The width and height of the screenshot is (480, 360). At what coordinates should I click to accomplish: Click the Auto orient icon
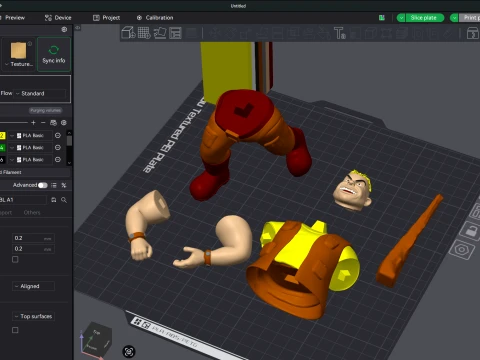pyautogui.click(x=160, y=33)
